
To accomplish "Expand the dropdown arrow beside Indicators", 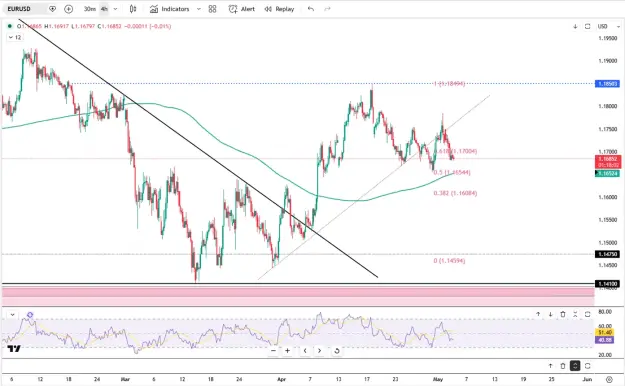I will tap(199, 9).
